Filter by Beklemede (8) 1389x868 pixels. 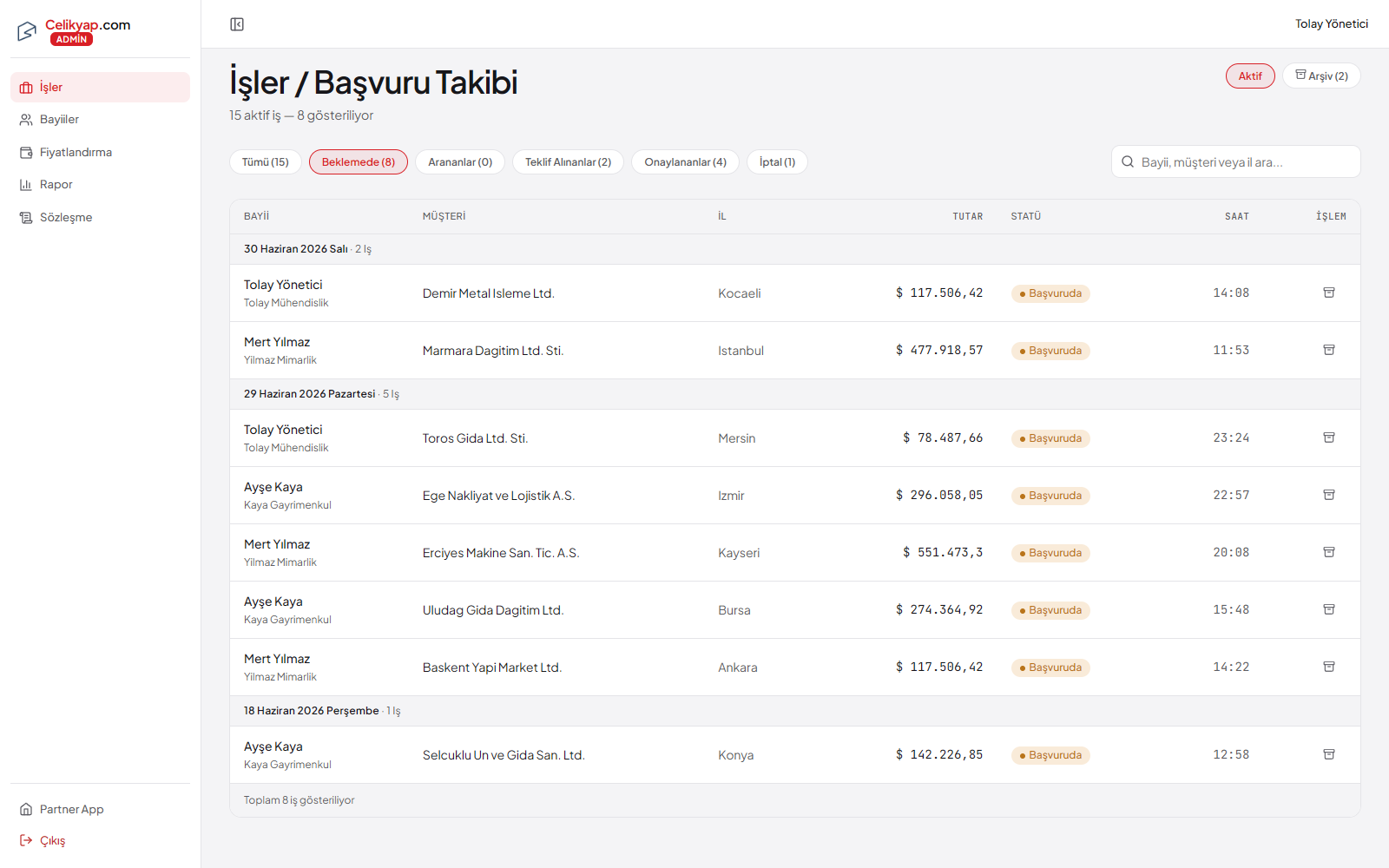(359, 162)
